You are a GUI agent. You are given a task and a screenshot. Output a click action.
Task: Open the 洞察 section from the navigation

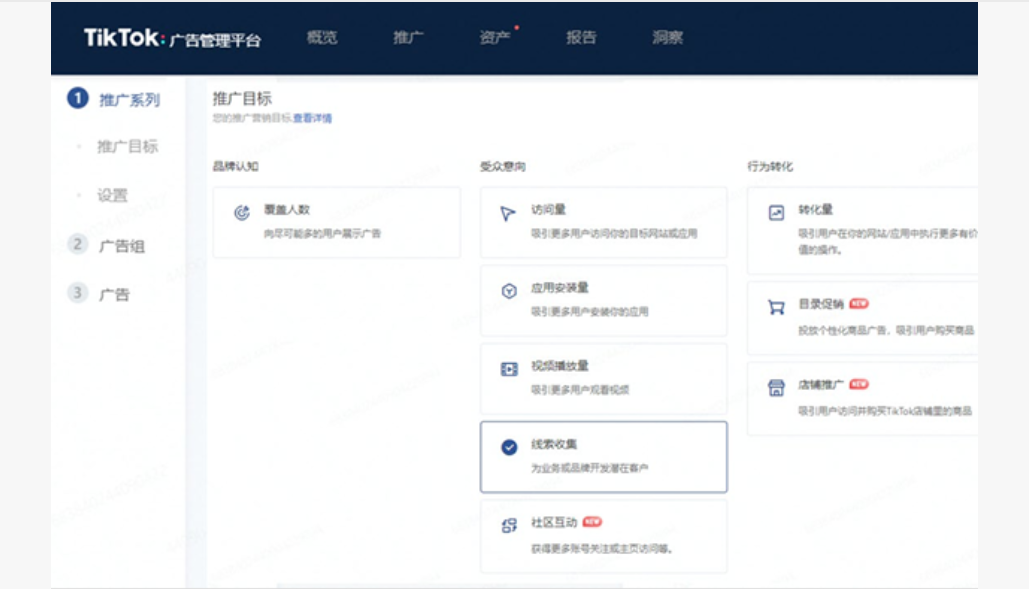pyautogui.click(x=667, y=38)
